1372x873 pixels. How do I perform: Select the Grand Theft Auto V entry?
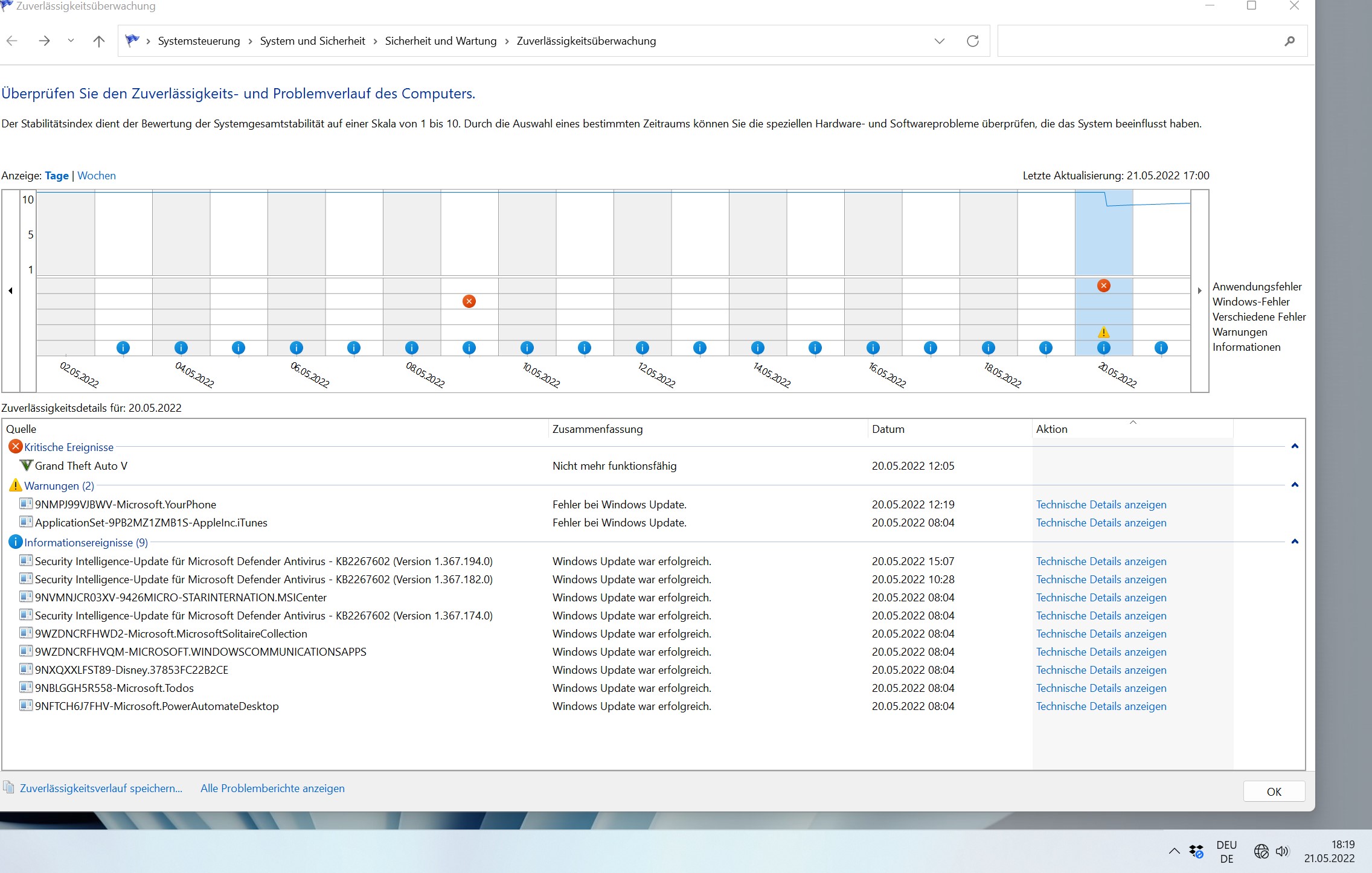81,466
